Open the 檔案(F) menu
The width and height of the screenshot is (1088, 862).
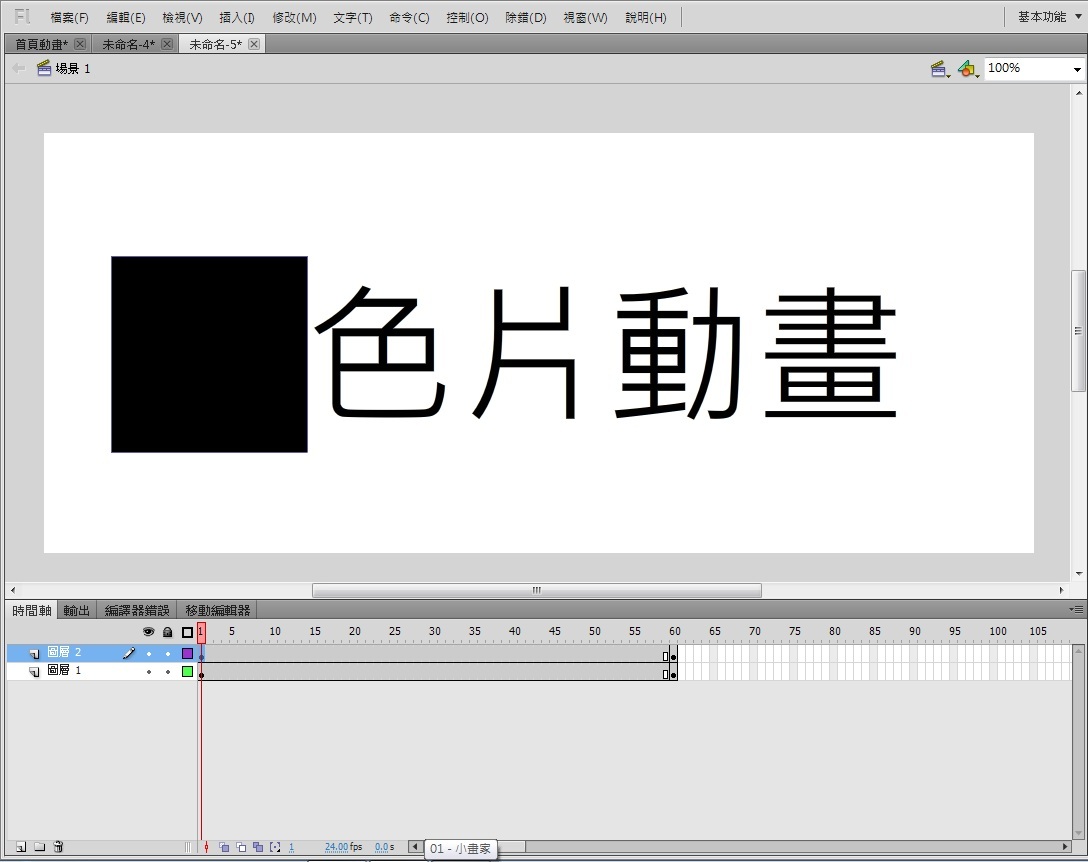click(x=69, y=17)
